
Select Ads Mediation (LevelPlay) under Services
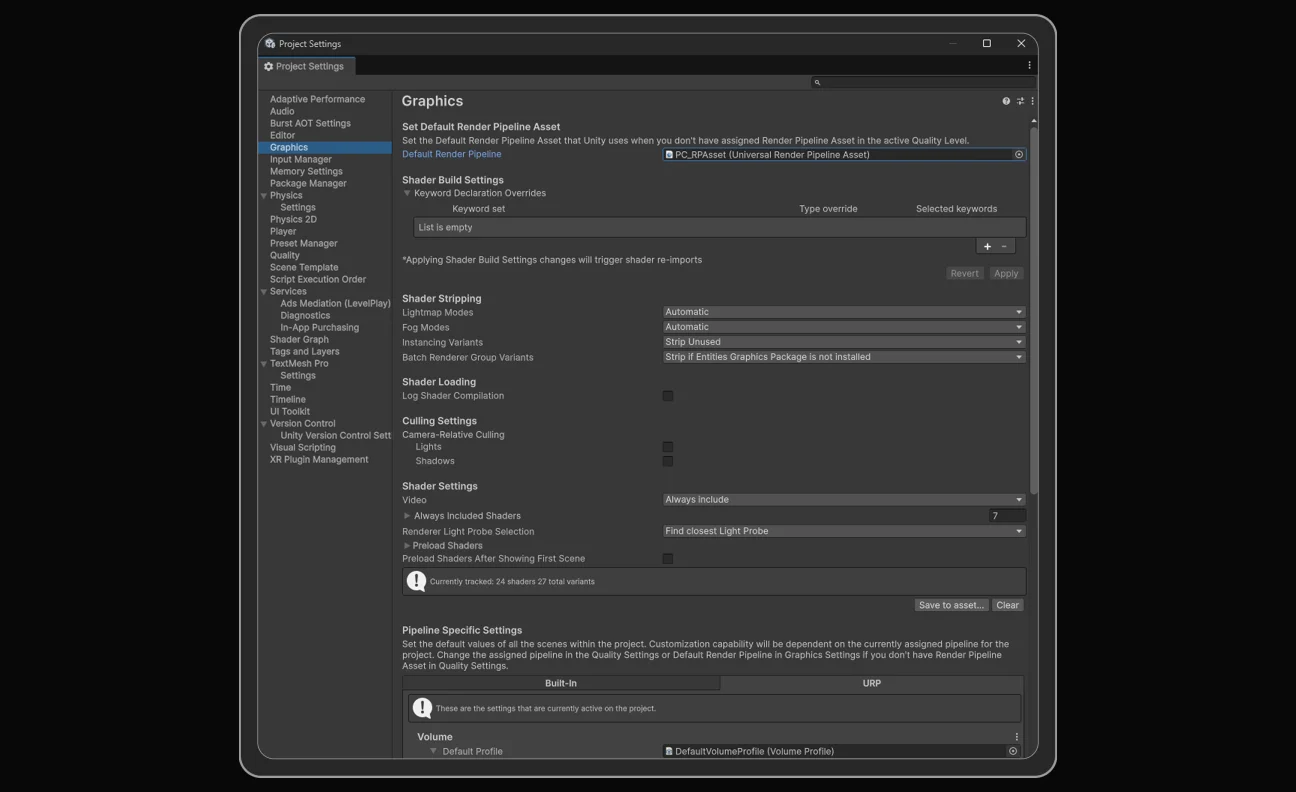335,303
